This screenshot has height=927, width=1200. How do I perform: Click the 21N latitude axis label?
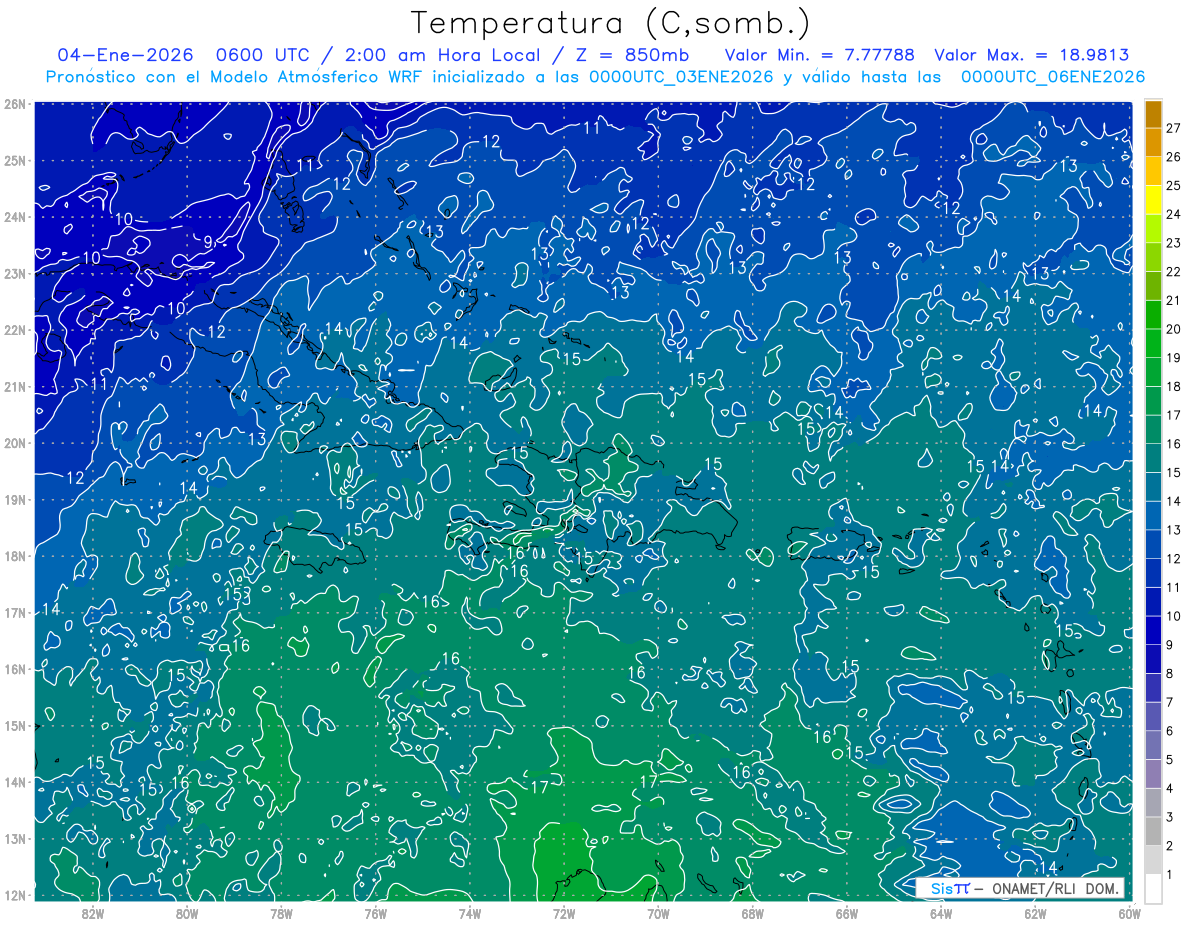pyautogui.click(x=14, y=386)
